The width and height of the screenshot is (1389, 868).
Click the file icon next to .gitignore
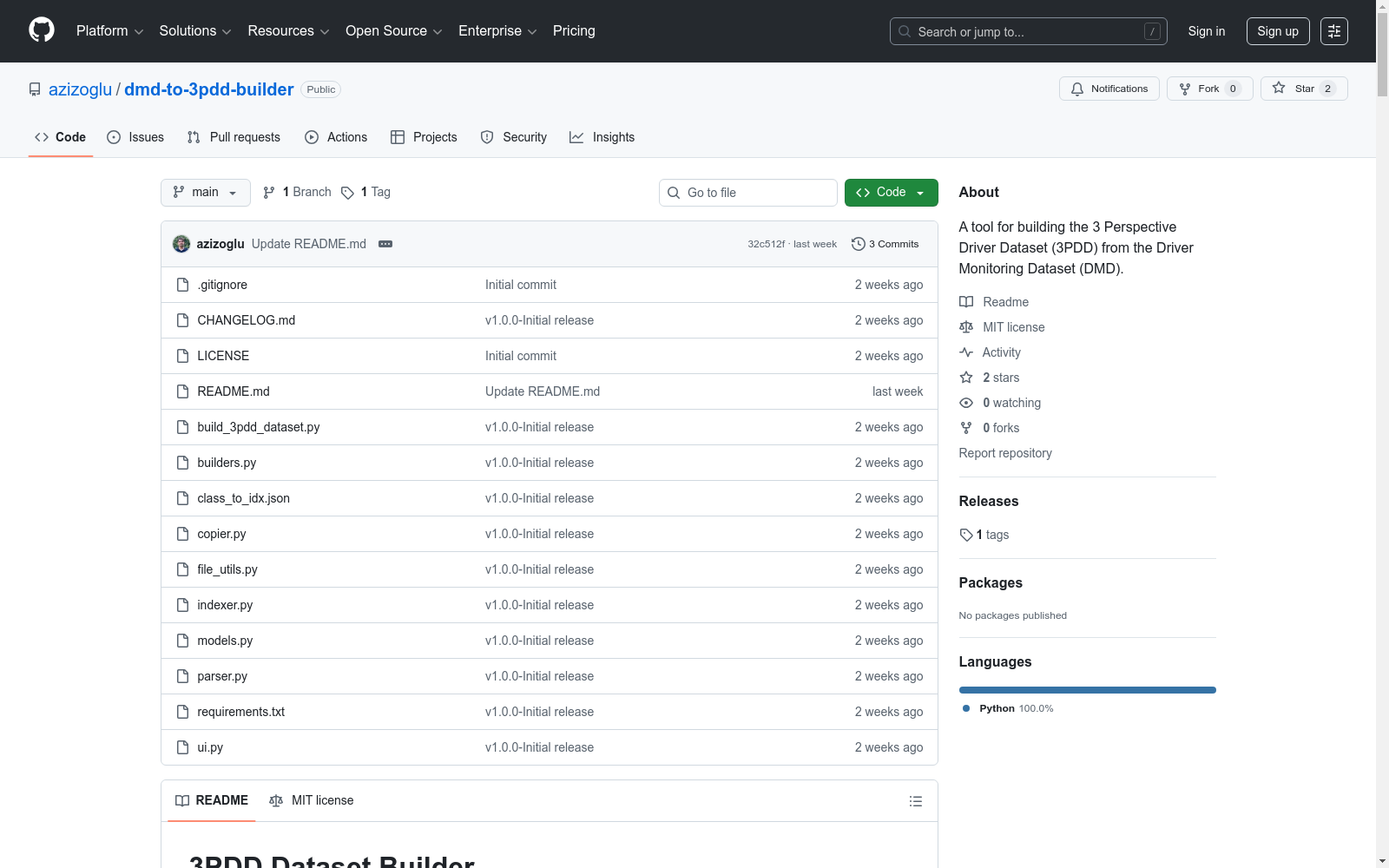[182, 285]
